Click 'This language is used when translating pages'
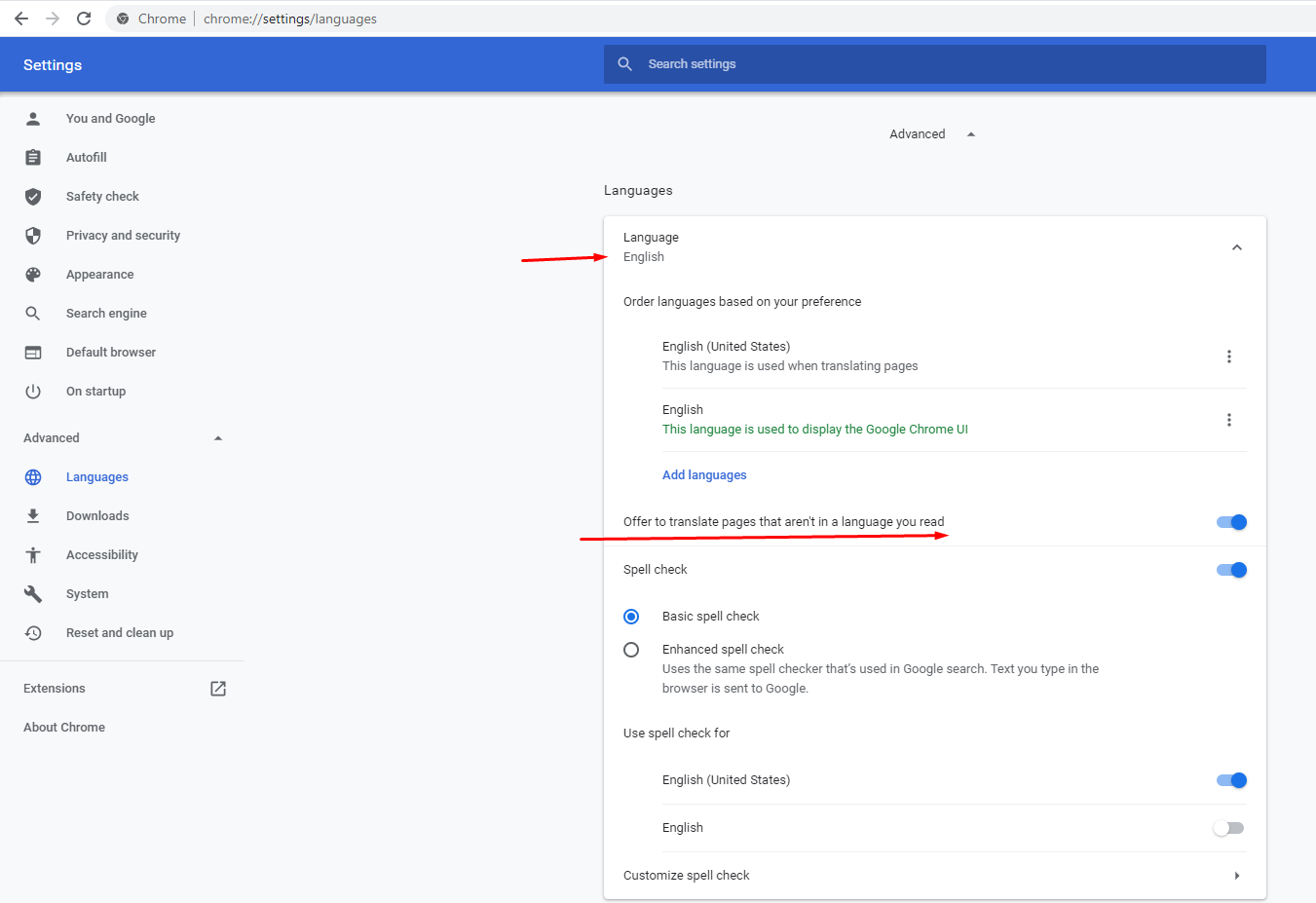 (x=790, y=366)
